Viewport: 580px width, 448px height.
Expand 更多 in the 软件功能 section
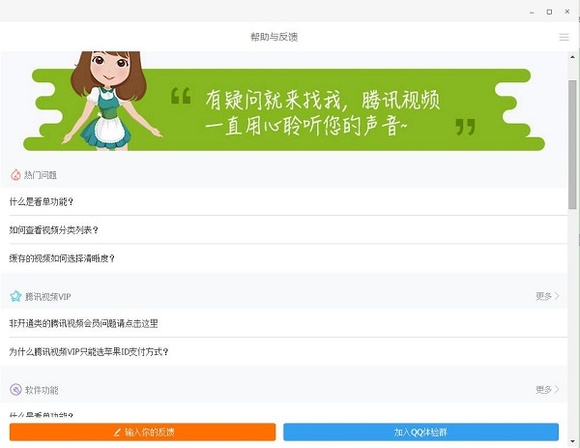click(x=547, y=390)
